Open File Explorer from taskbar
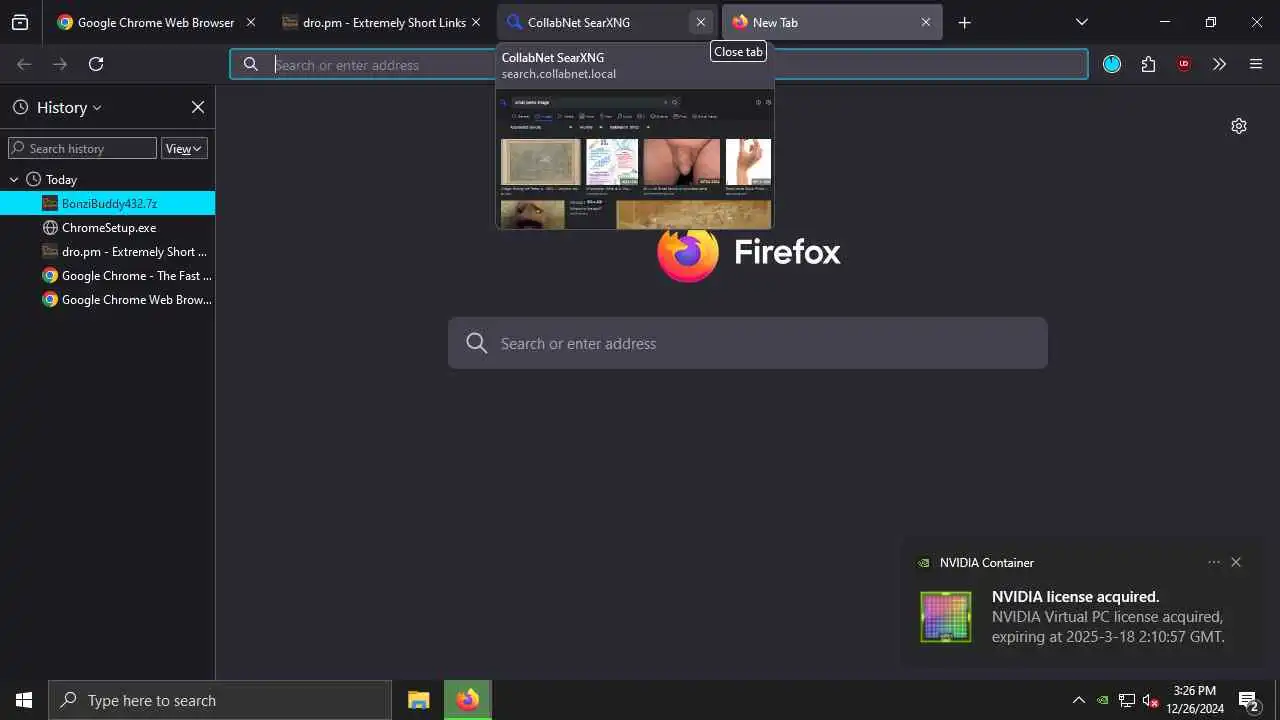 click(419, 700)
